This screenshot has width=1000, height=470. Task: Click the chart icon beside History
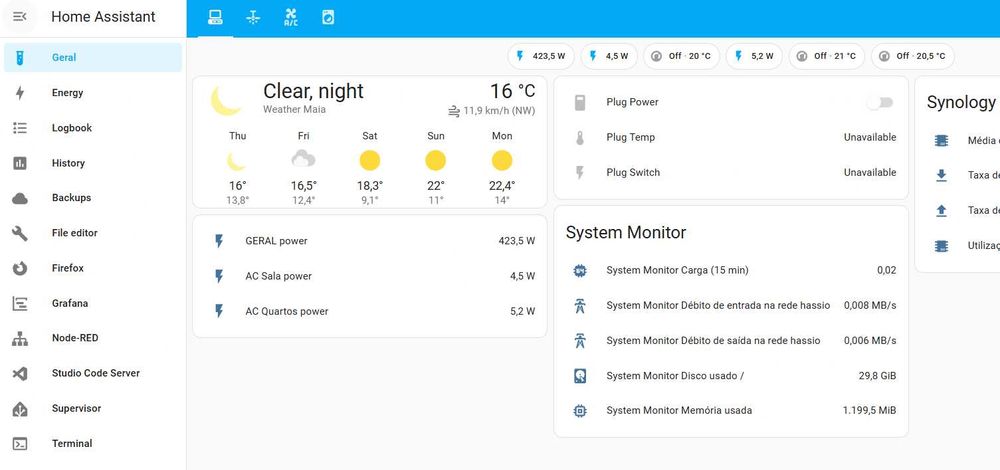[20, 163]
